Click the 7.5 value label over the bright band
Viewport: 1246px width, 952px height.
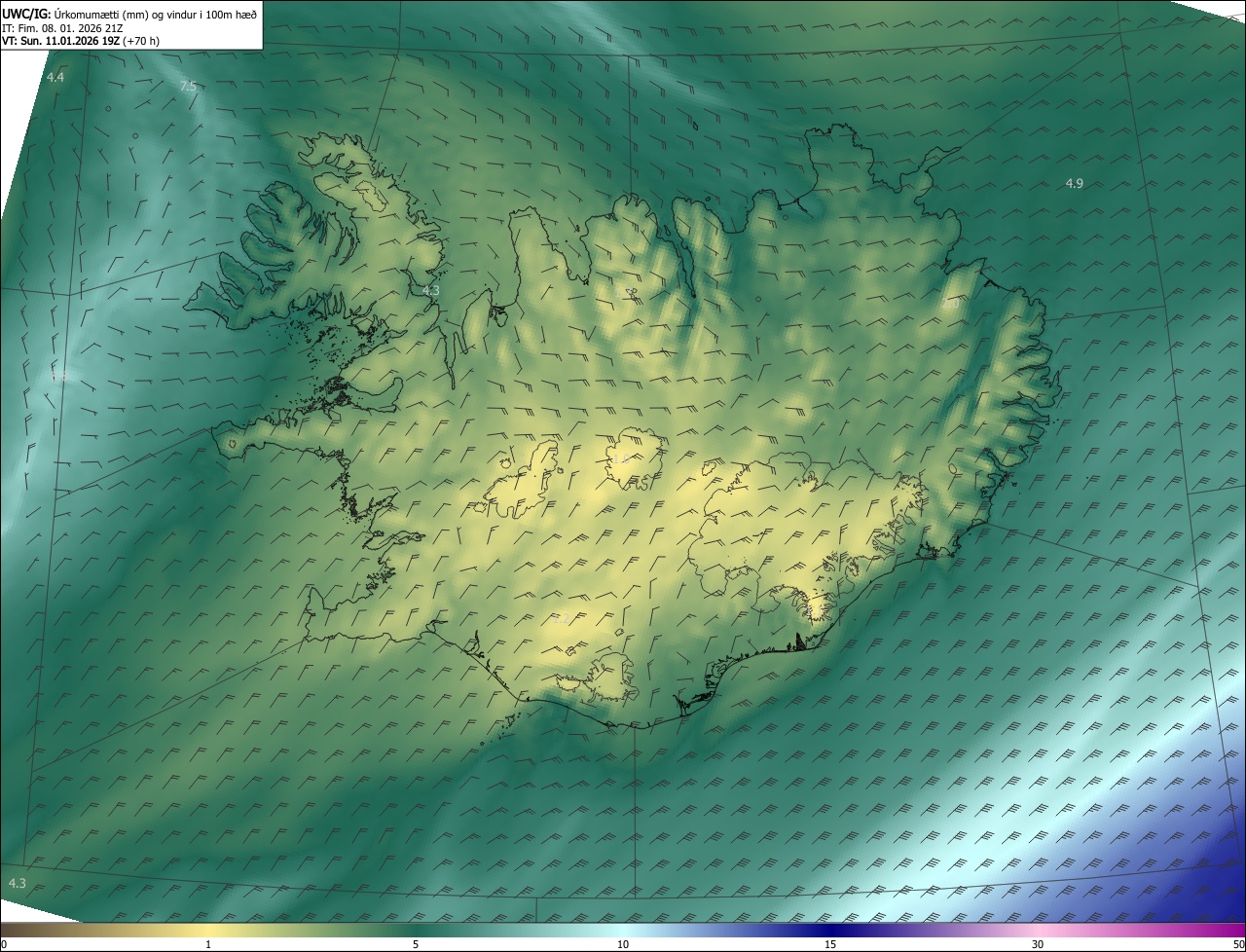click(x=188, y=87)
